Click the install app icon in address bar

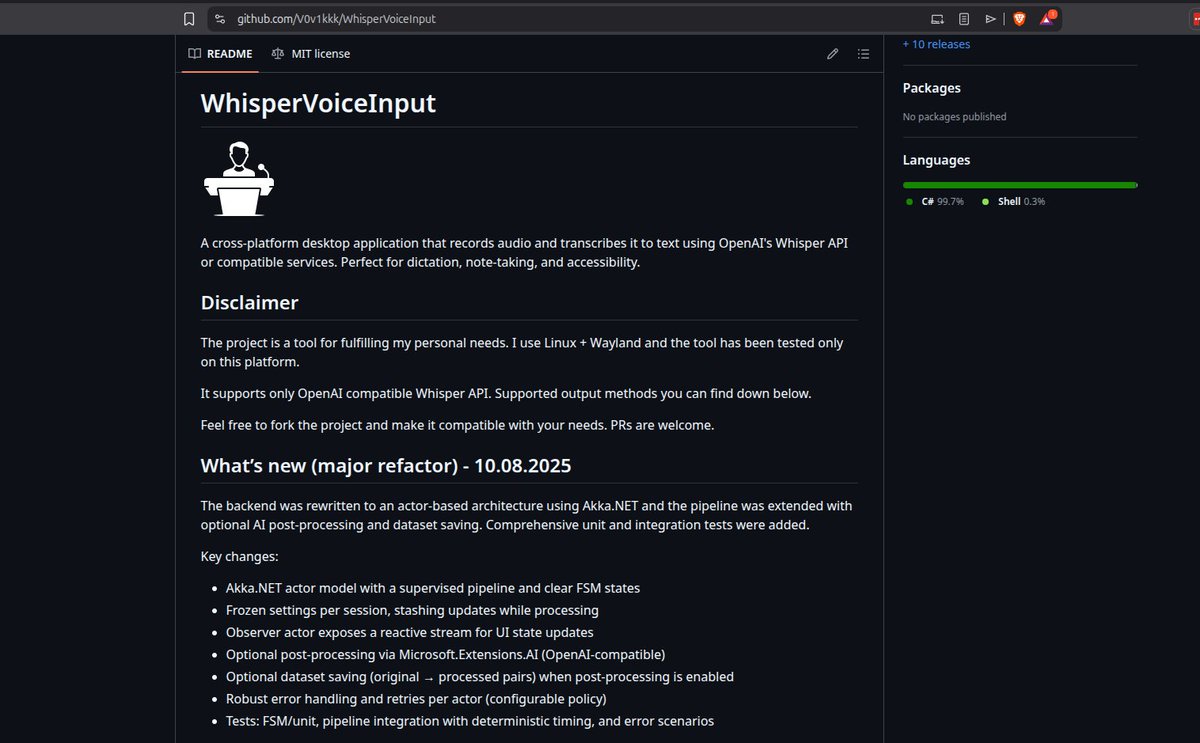(x=937, y=18)
